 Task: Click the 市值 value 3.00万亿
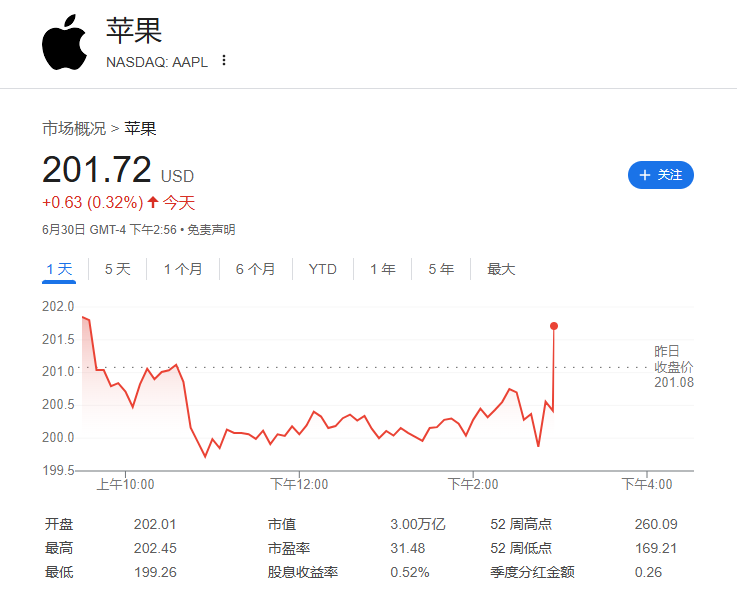click(417, 524)
